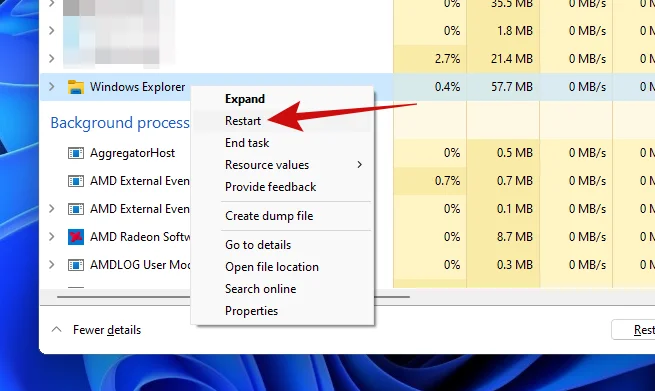
Task: Click the 1.8 MB memory cell
Action: 503,30
